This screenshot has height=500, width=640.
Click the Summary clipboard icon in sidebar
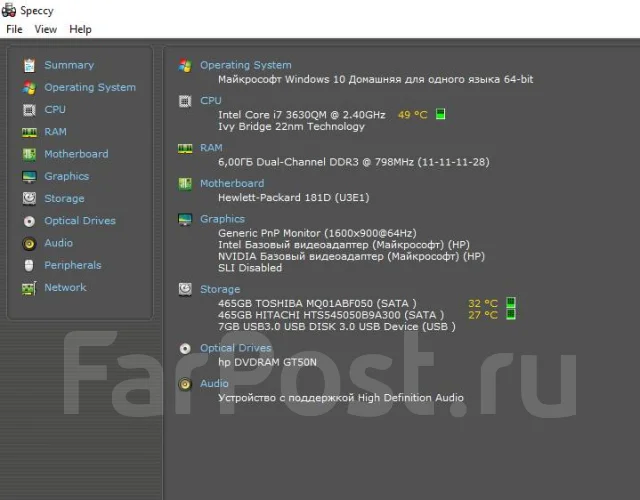click(x=29, y=65)
